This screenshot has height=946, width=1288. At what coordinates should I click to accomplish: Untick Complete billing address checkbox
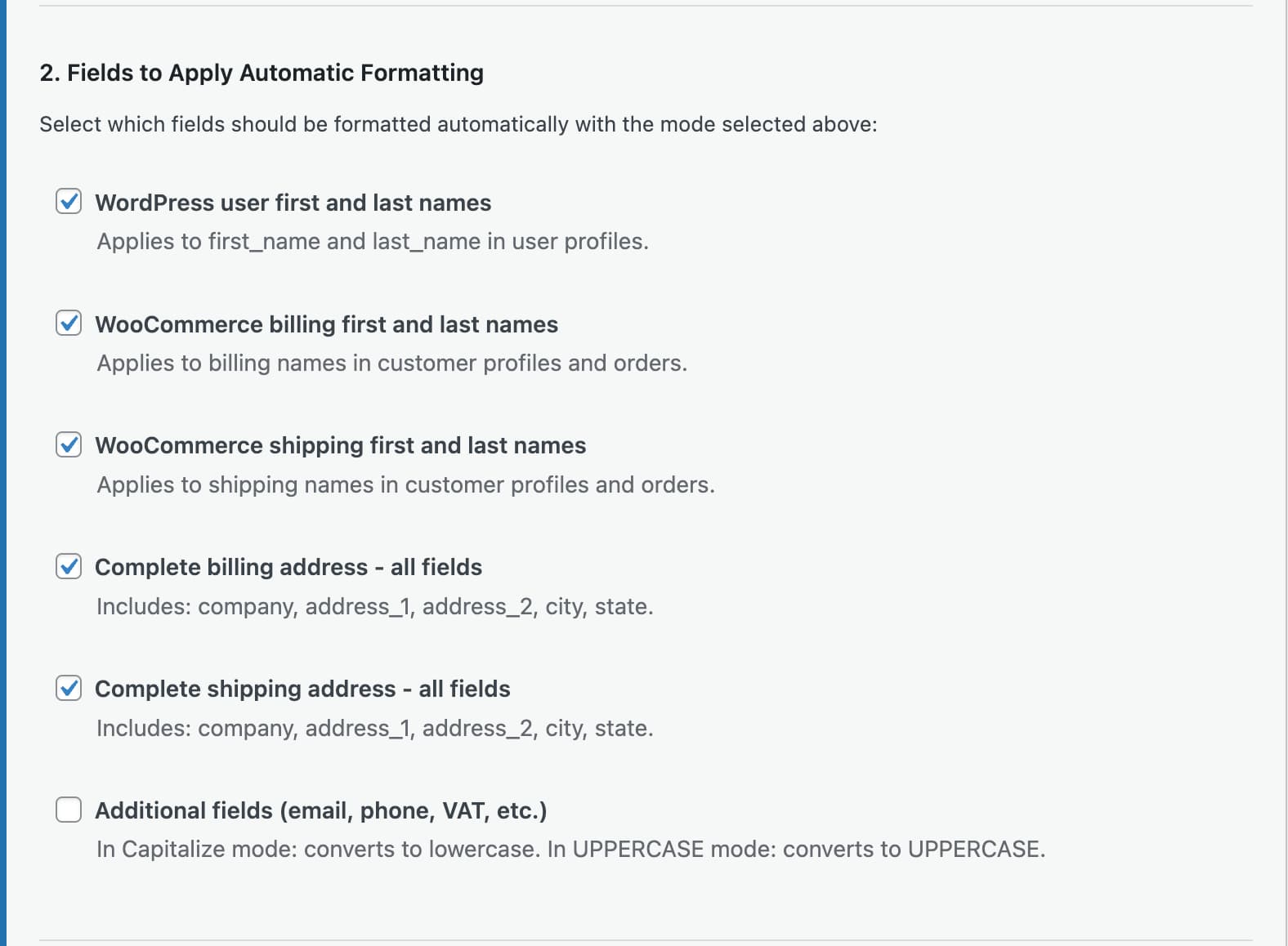69,566
